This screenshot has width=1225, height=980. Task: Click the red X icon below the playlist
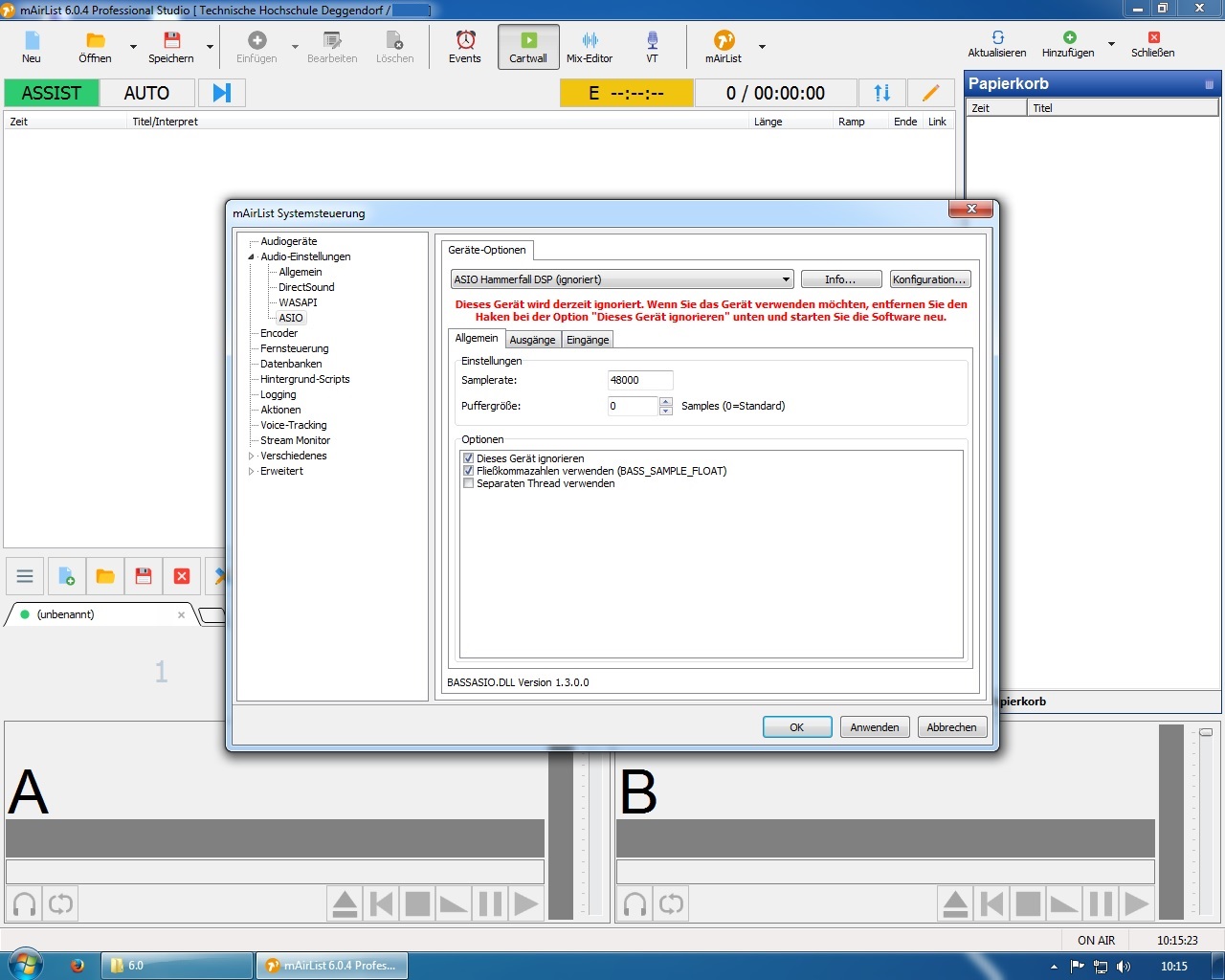point(182,576)
